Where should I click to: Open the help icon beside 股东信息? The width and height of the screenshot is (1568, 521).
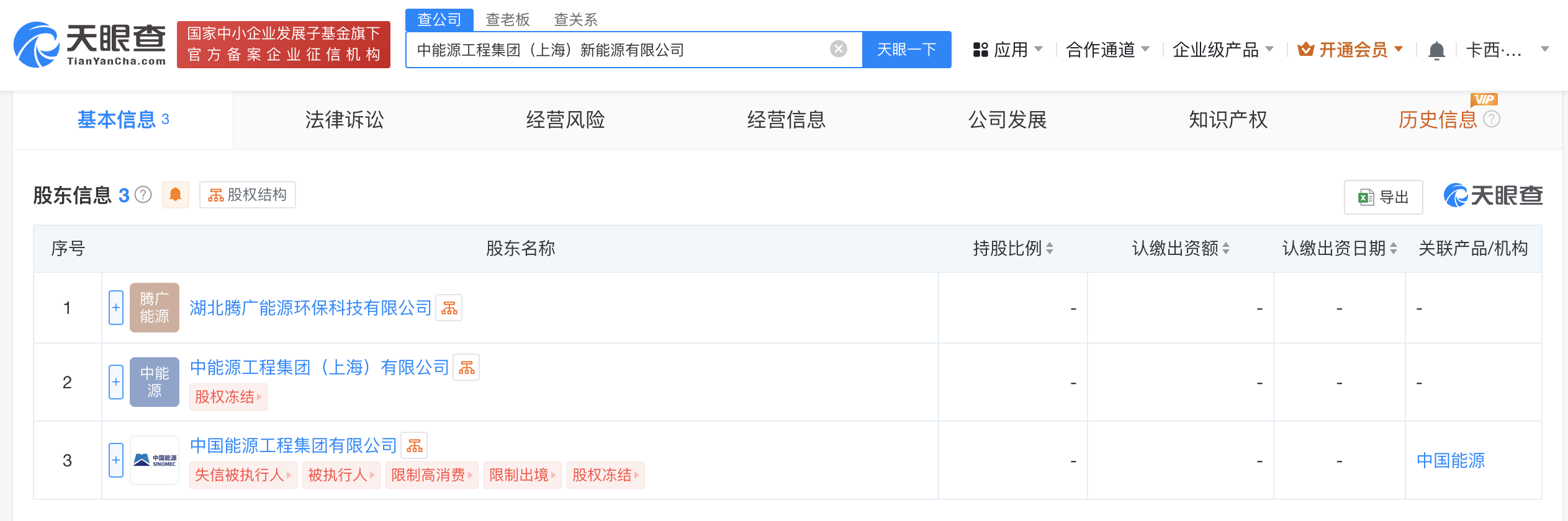pos(143,195)
